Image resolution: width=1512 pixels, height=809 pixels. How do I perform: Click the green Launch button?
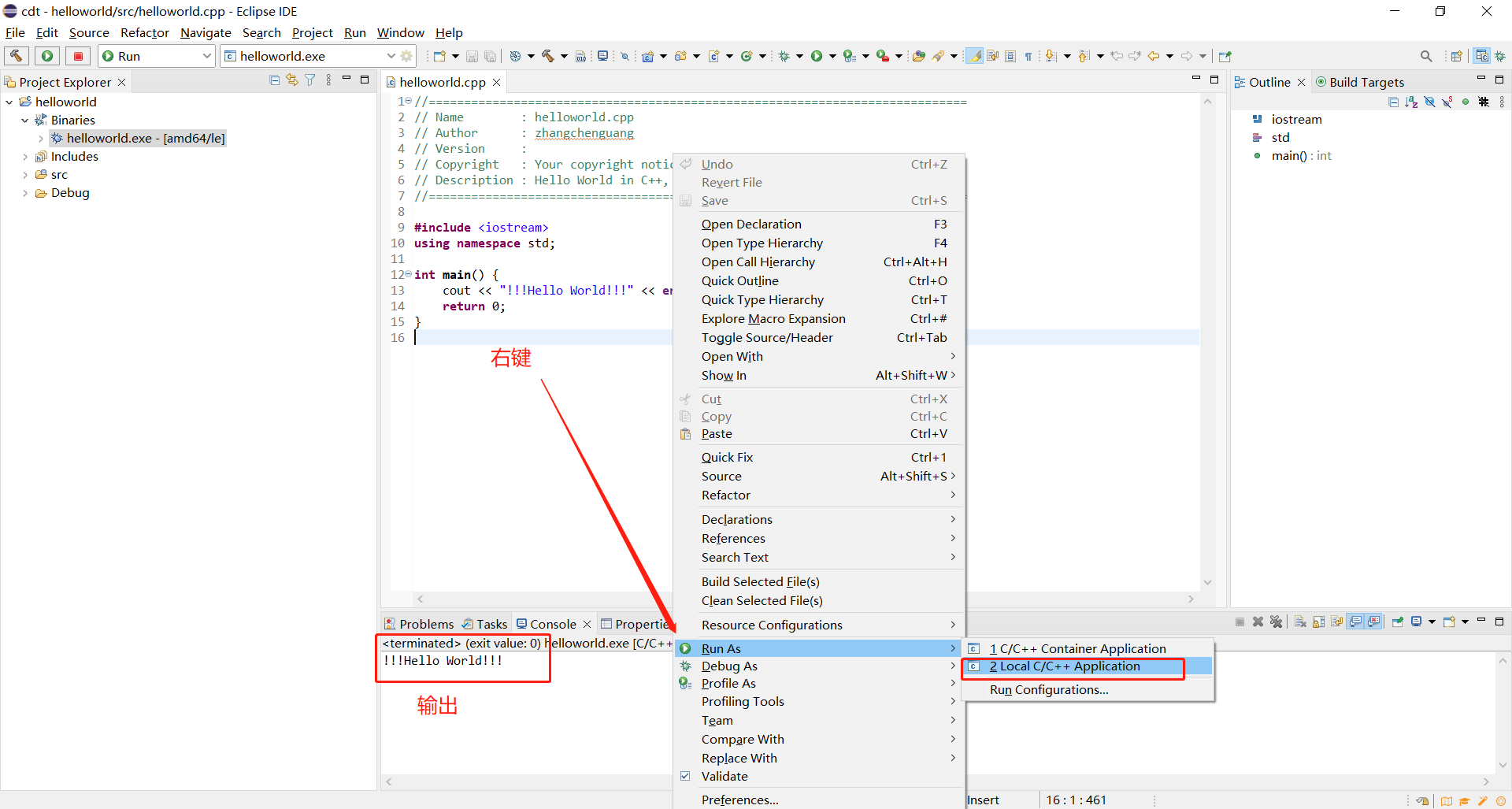(x=47, y=56)
